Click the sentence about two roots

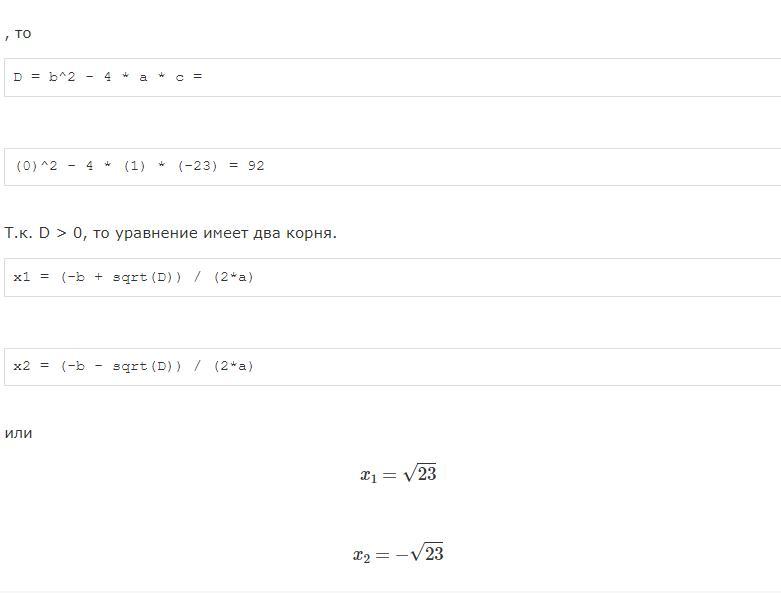[170, 233]
